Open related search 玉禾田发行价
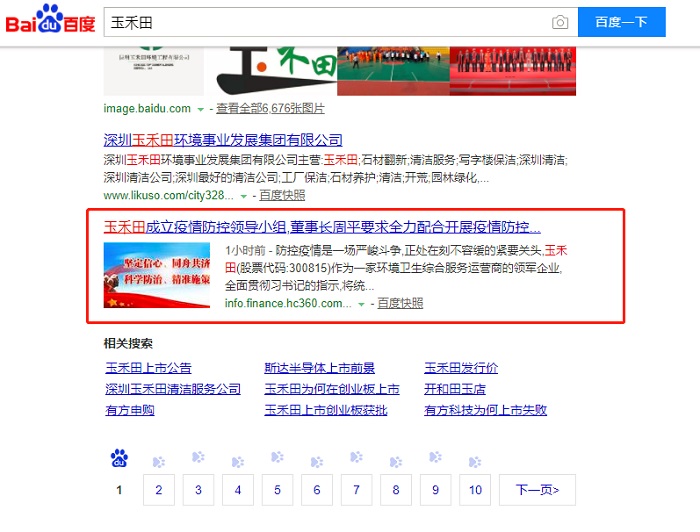Viewport: 700px width, 532px height. pyautogui.click(x=461, y=368)
